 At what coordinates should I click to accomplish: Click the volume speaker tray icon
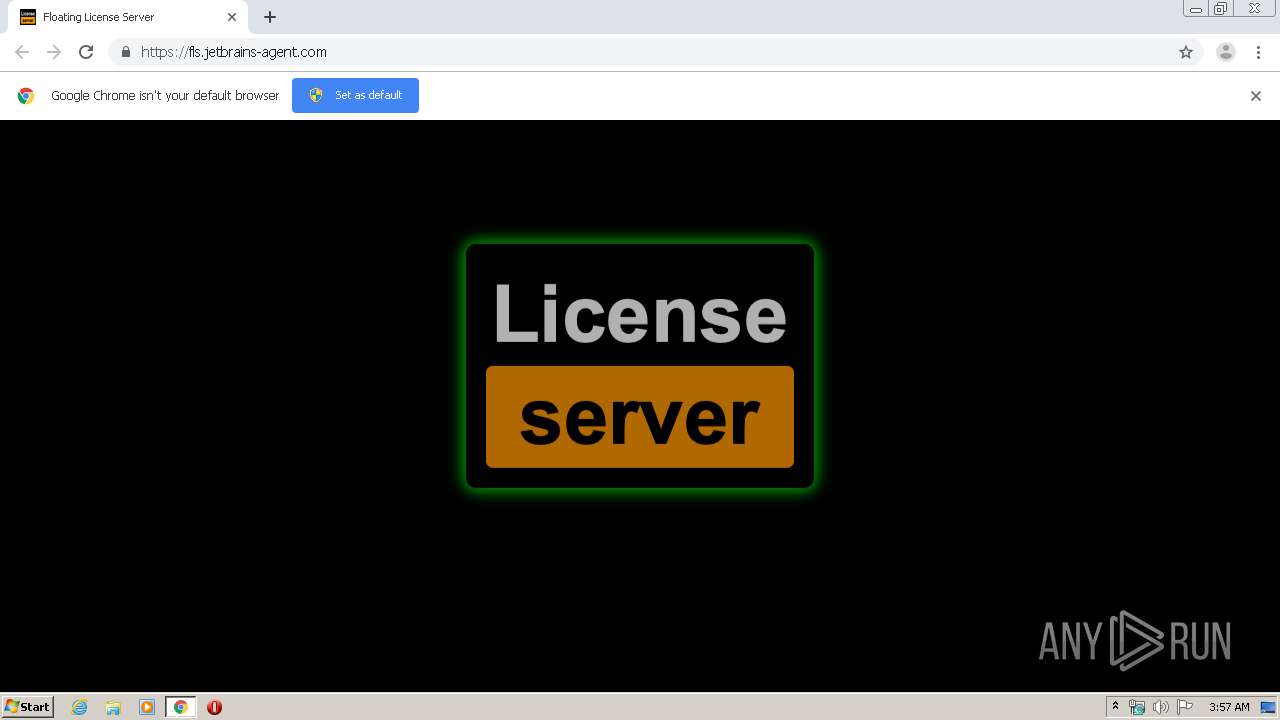1161,707
